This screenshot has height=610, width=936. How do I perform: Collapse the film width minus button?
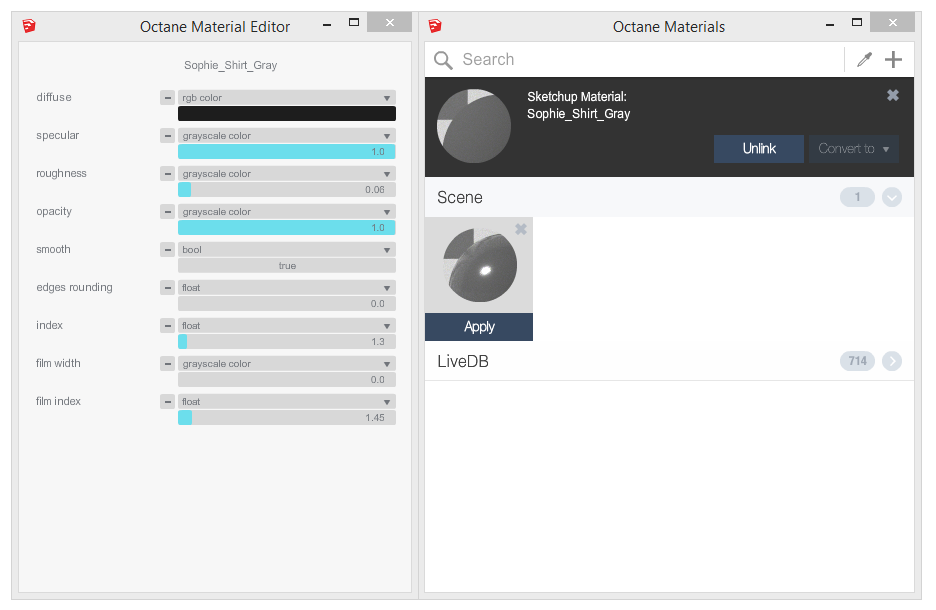click(168, 363)
